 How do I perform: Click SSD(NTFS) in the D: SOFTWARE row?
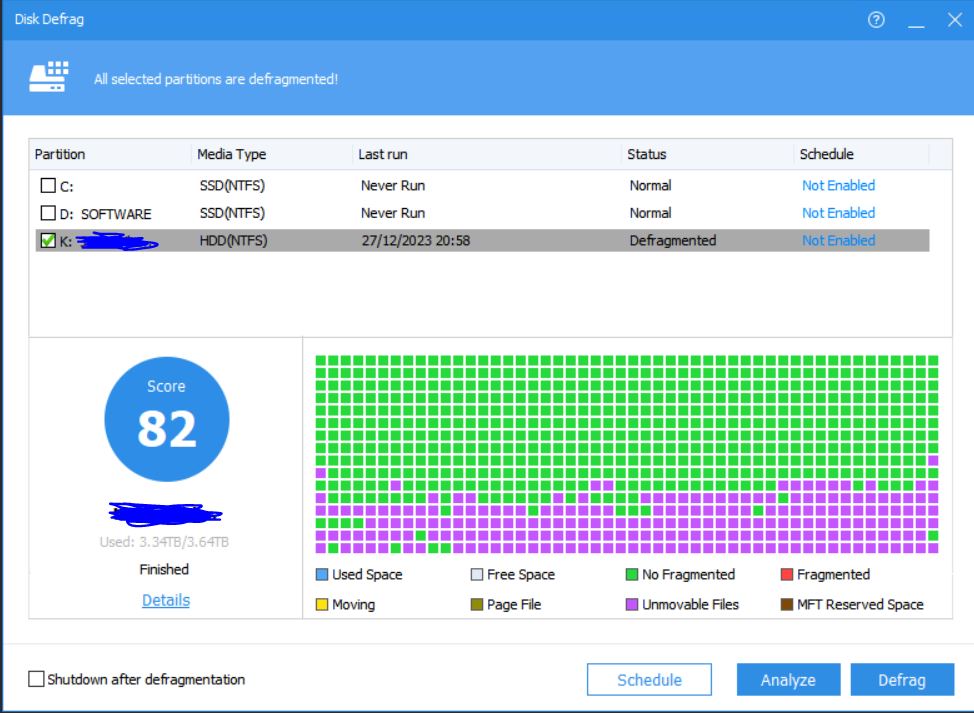point(232,213)
